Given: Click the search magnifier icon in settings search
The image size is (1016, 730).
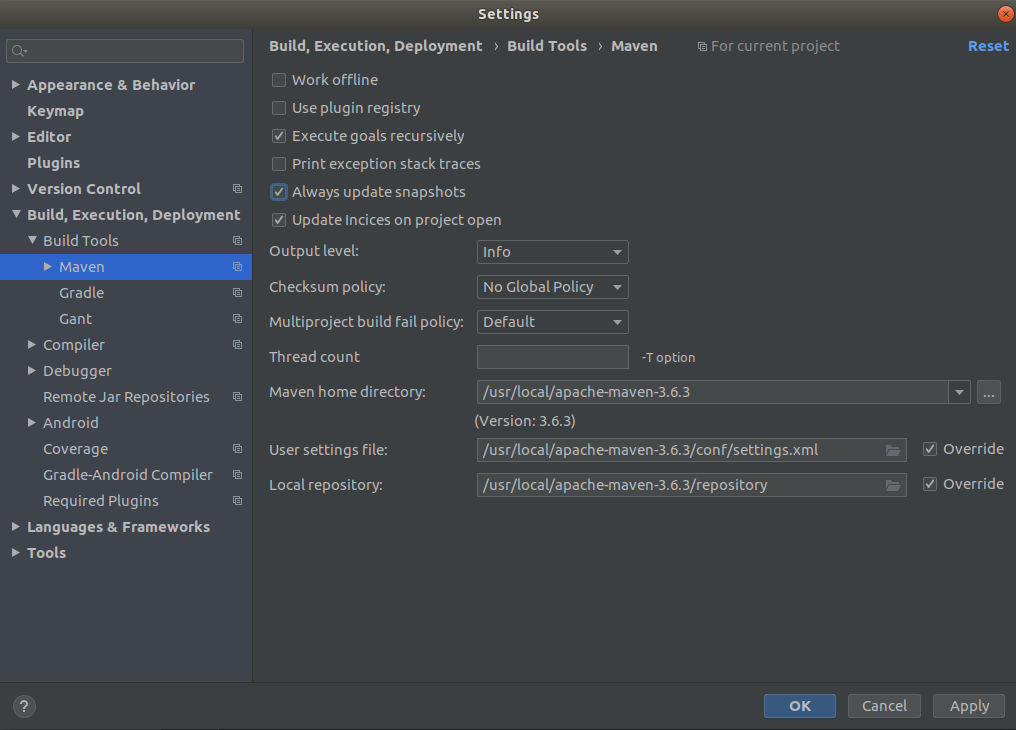Looking at the screenshot, I should 19,51.
